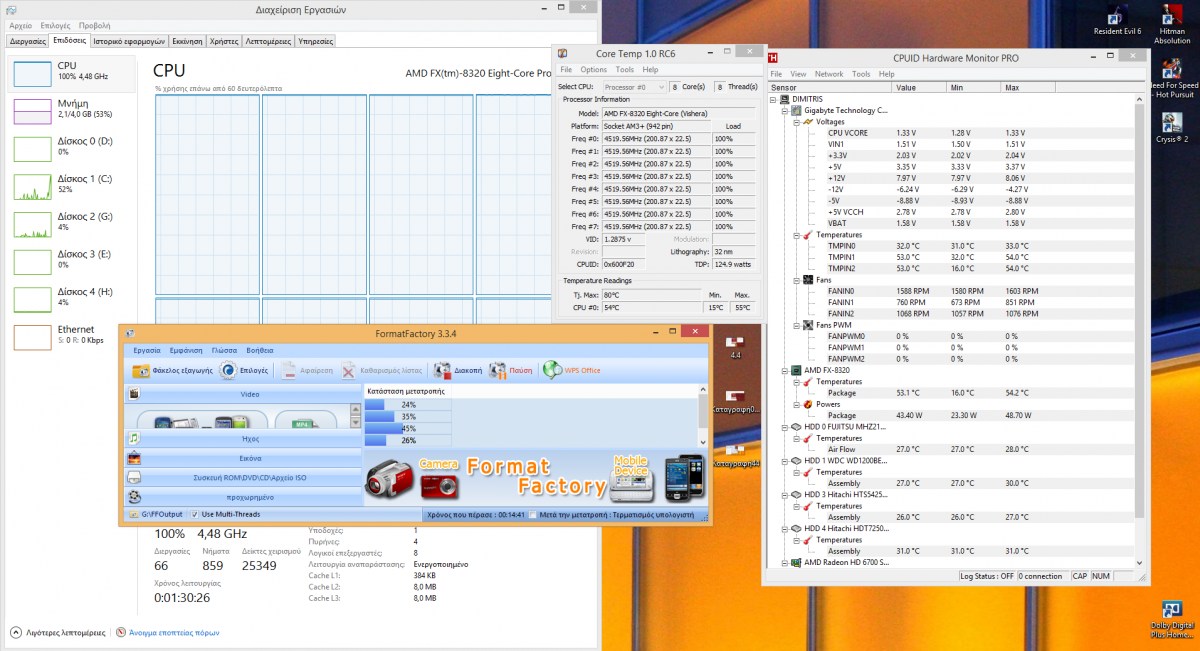Viewport: 1200px width, 651px height.
Task: Open the Hitman Absolution desktop shortcut
Action: click(1172, 24)
